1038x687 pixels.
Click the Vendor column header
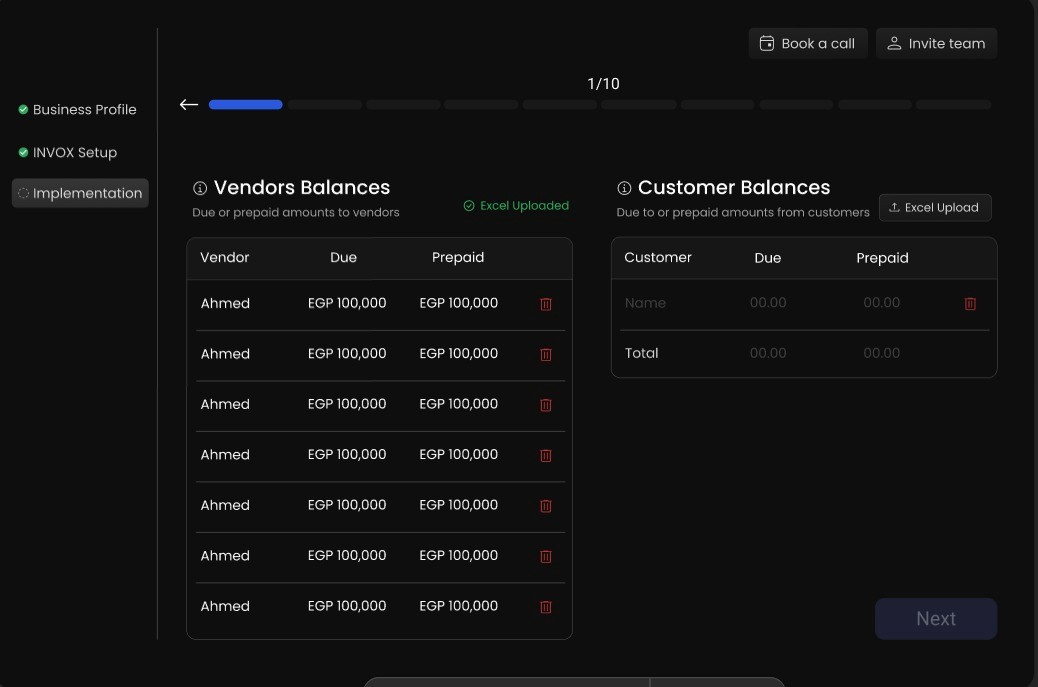[224, 257]
